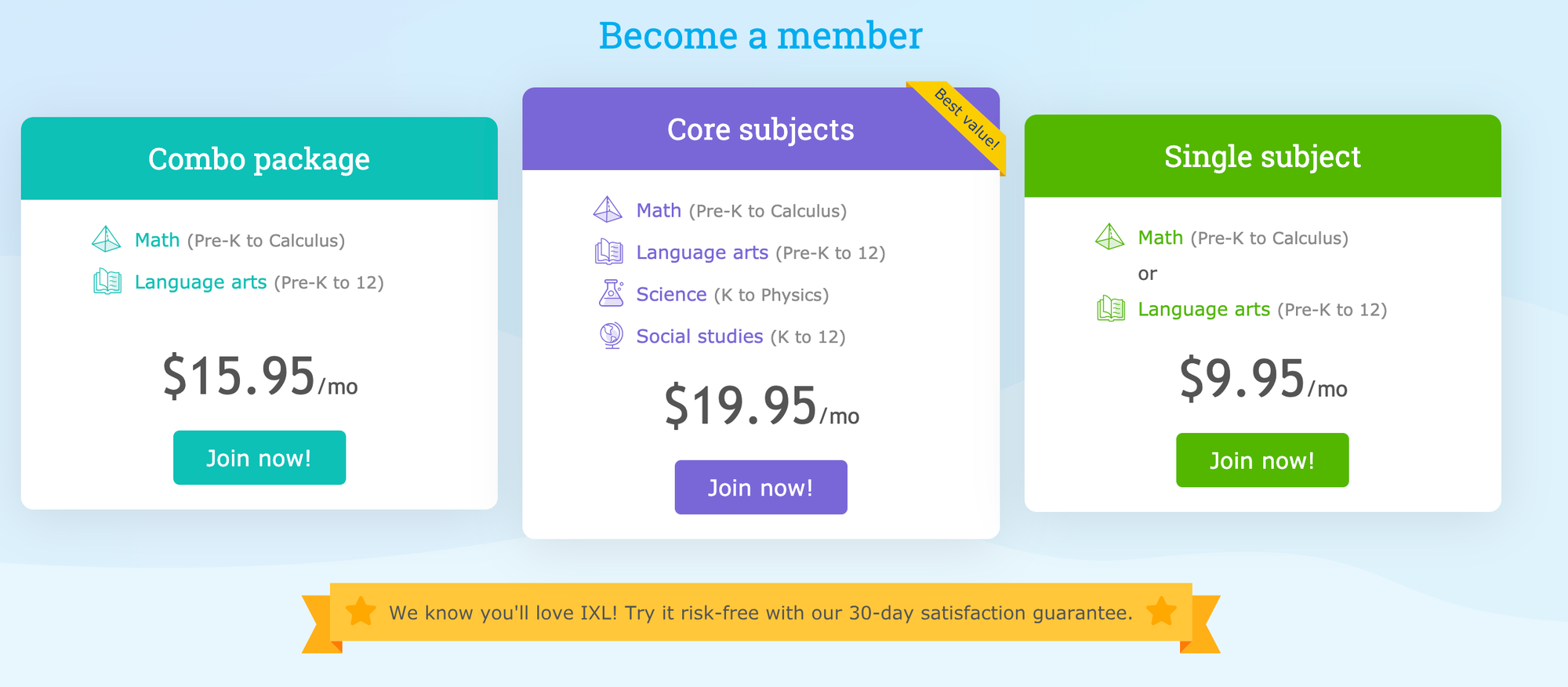Click the Core subjects card header
Image resolution: width=1568 pixels, height=687 pixels.
tap(760, 129)
